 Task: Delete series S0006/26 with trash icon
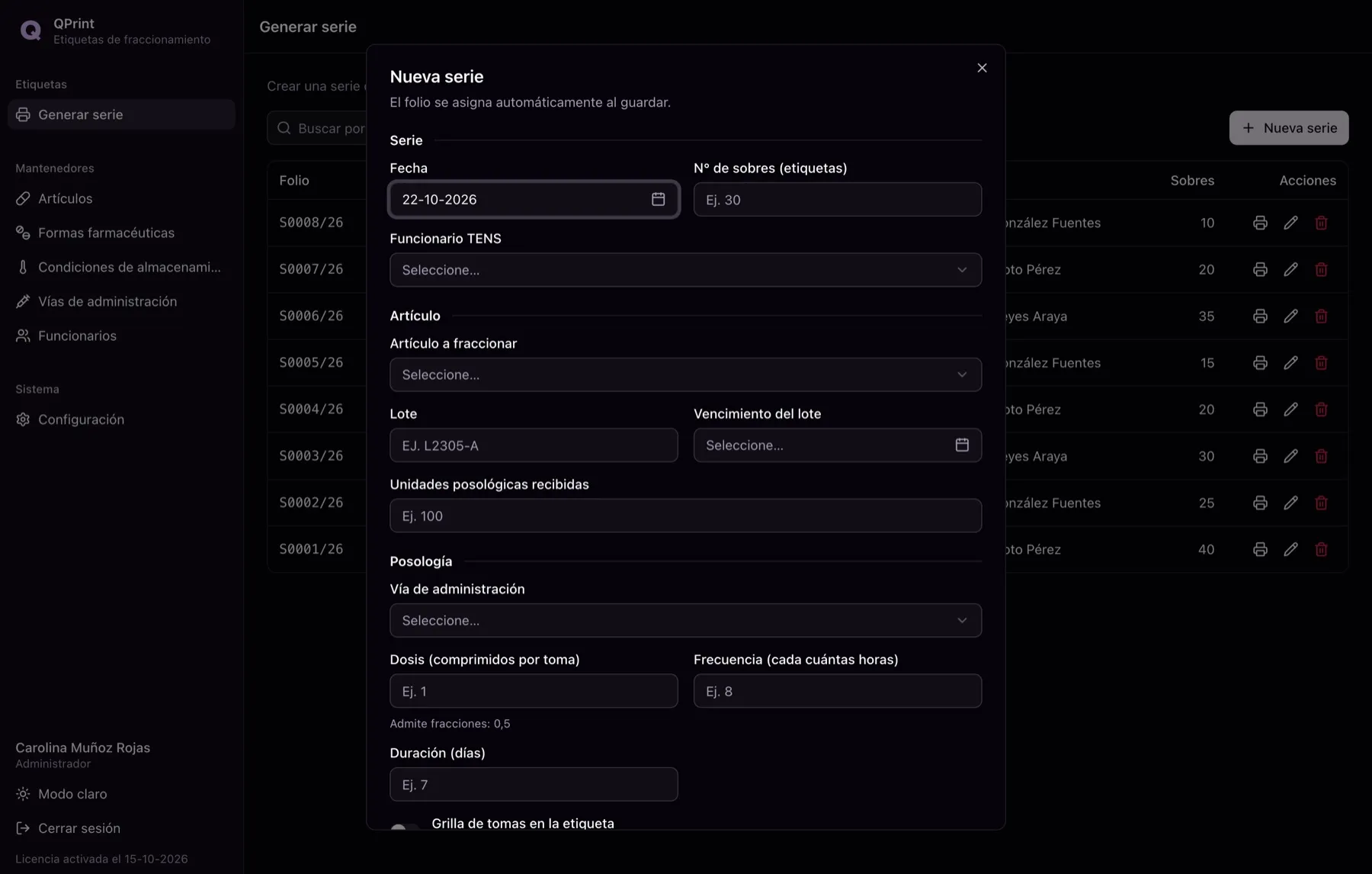(x=1321, y=316)
